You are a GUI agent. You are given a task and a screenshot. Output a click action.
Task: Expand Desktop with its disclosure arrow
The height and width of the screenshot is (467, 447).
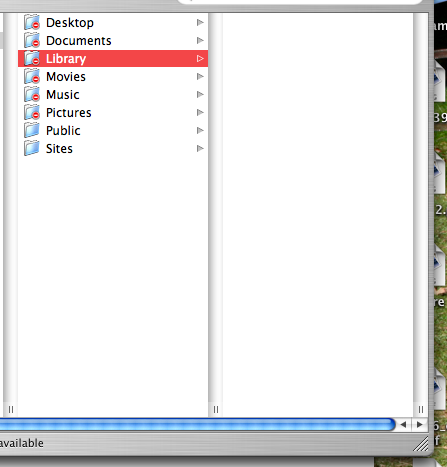point(200,22)
